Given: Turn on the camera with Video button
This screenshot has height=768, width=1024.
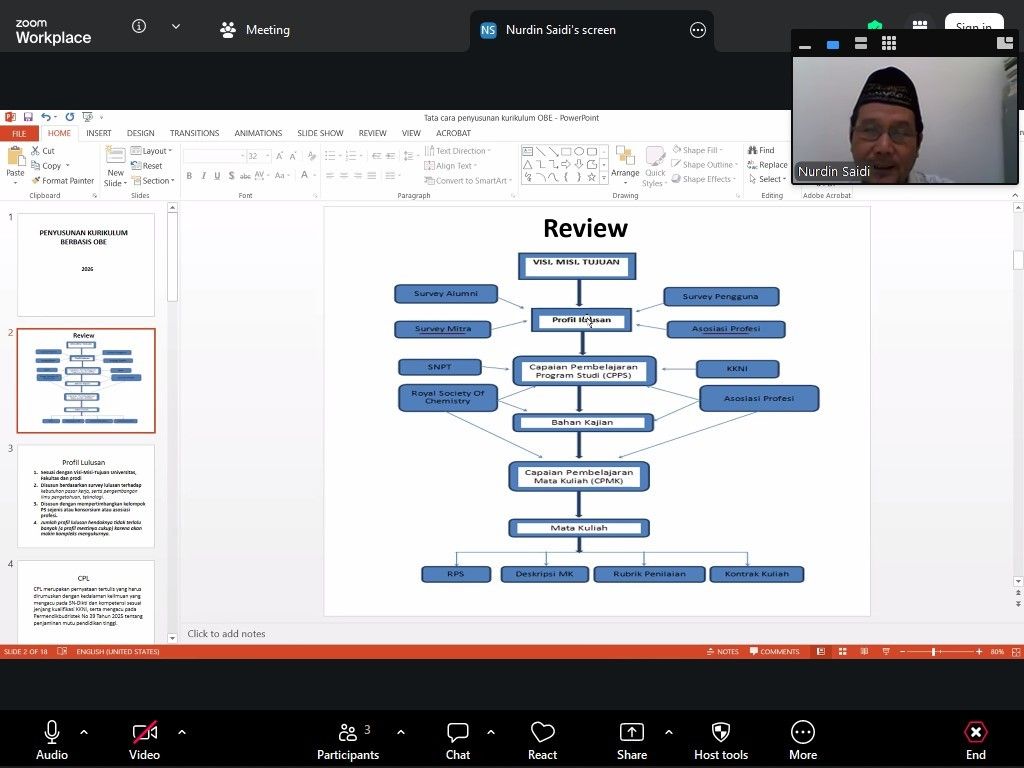Looking at the screenshot, I should tap(144, 733).
